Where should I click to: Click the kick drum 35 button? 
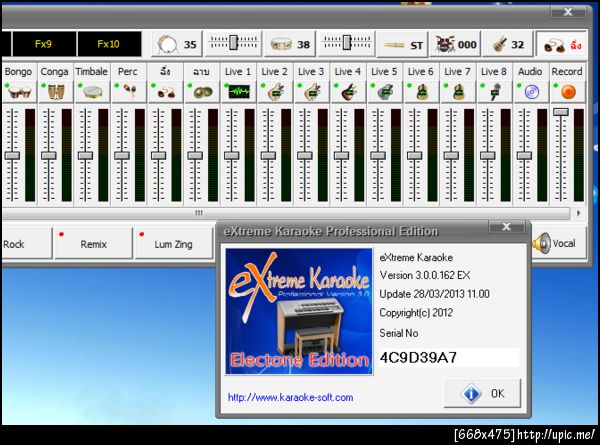176,44
